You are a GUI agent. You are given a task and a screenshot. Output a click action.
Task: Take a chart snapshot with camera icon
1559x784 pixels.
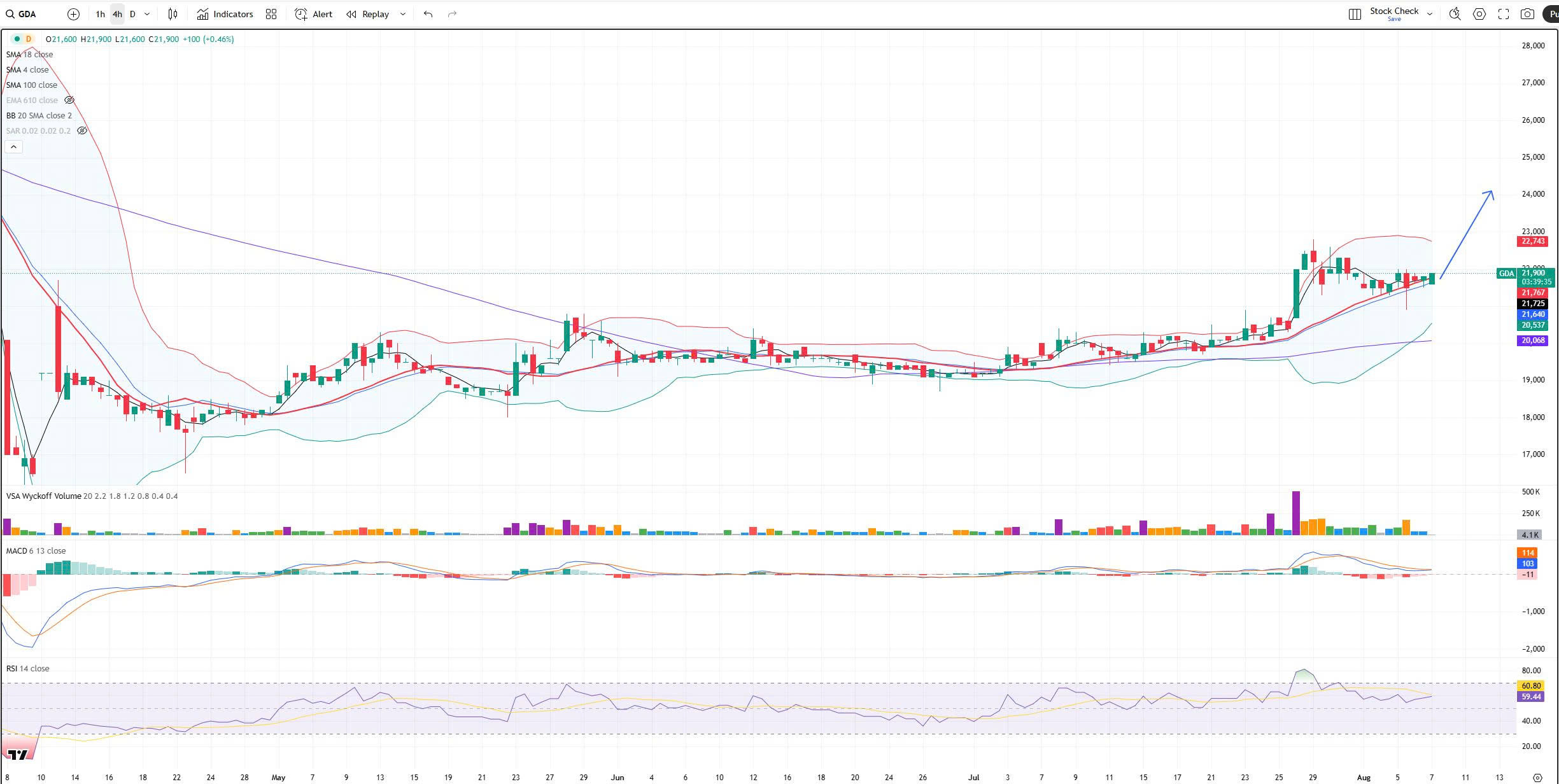pos(1527,14)
